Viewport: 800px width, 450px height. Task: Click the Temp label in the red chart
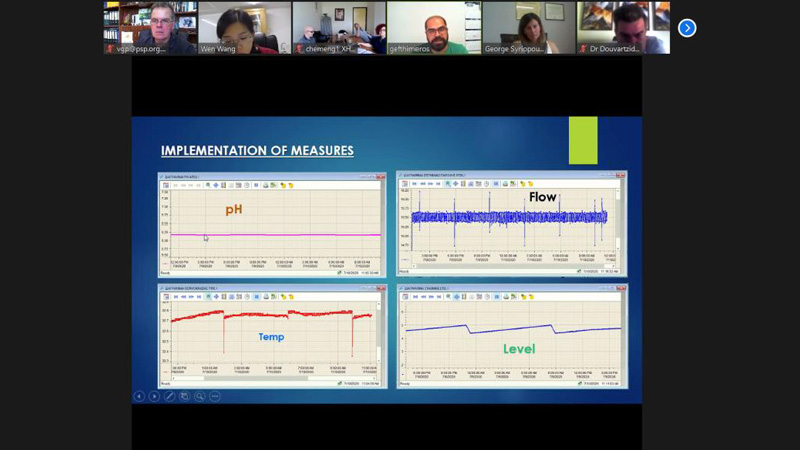(271, 337)
